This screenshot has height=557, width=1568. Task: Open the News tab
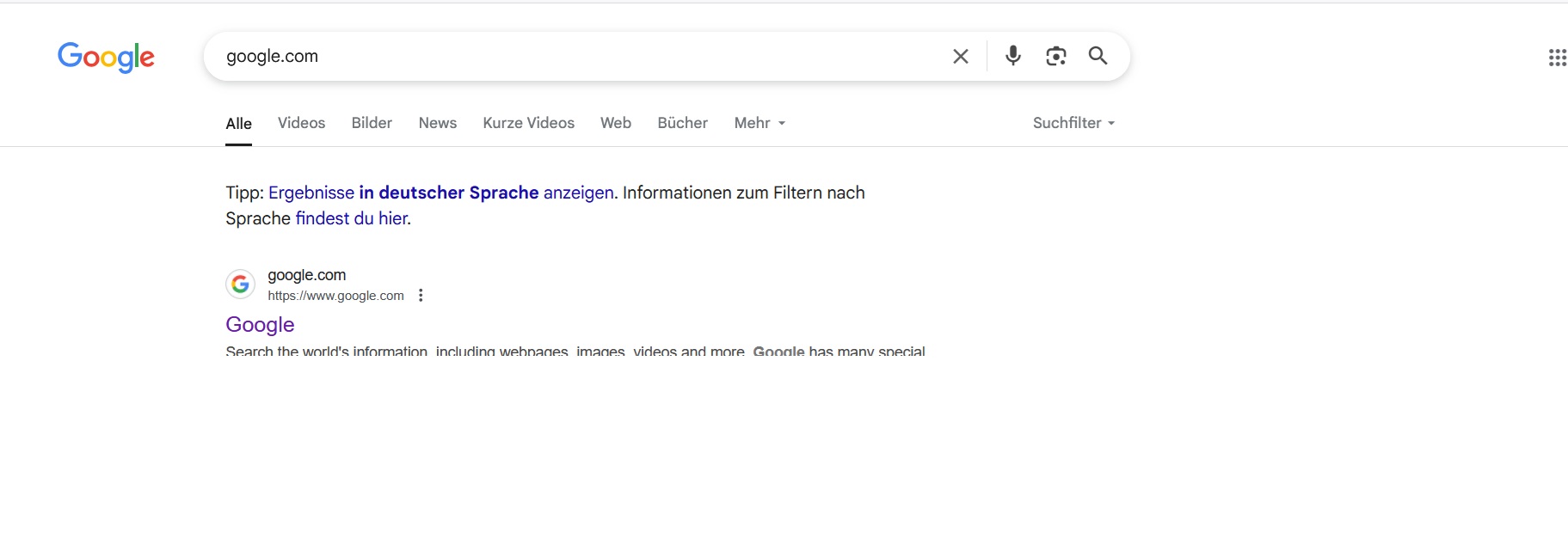(438, 123)
